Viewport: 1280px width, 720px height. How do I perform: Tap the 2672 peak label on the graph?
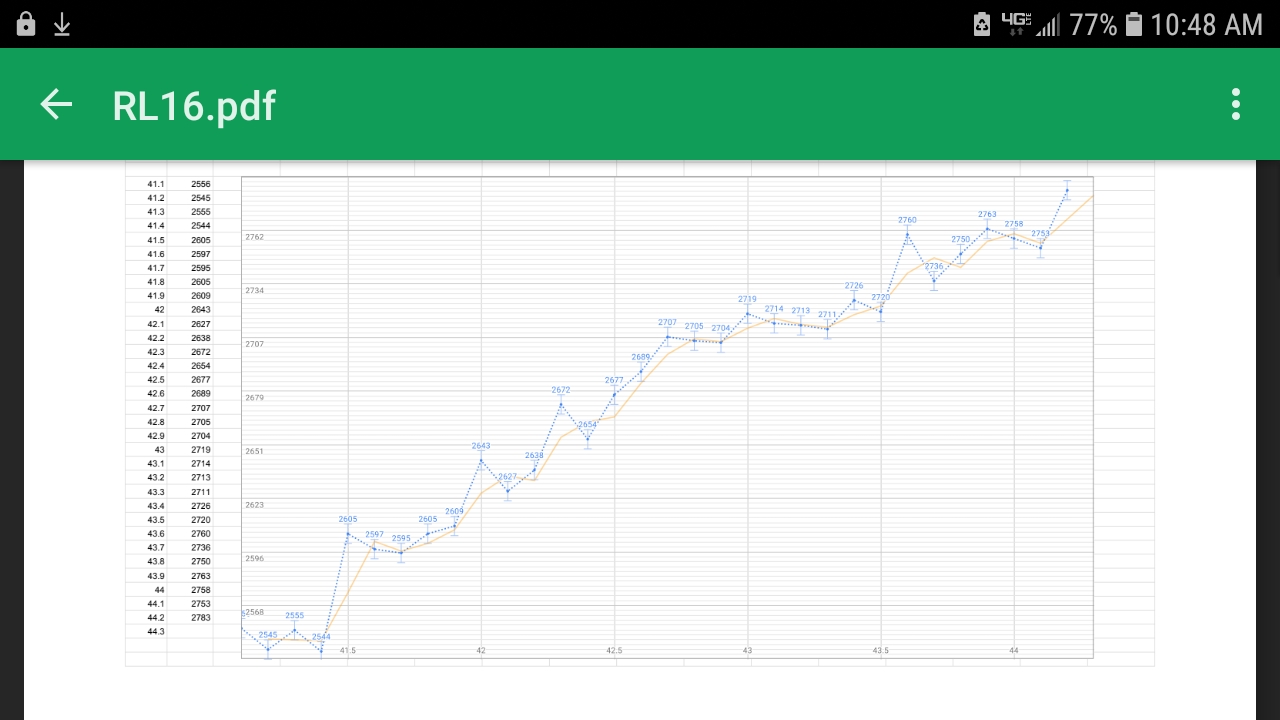point(561,390)
